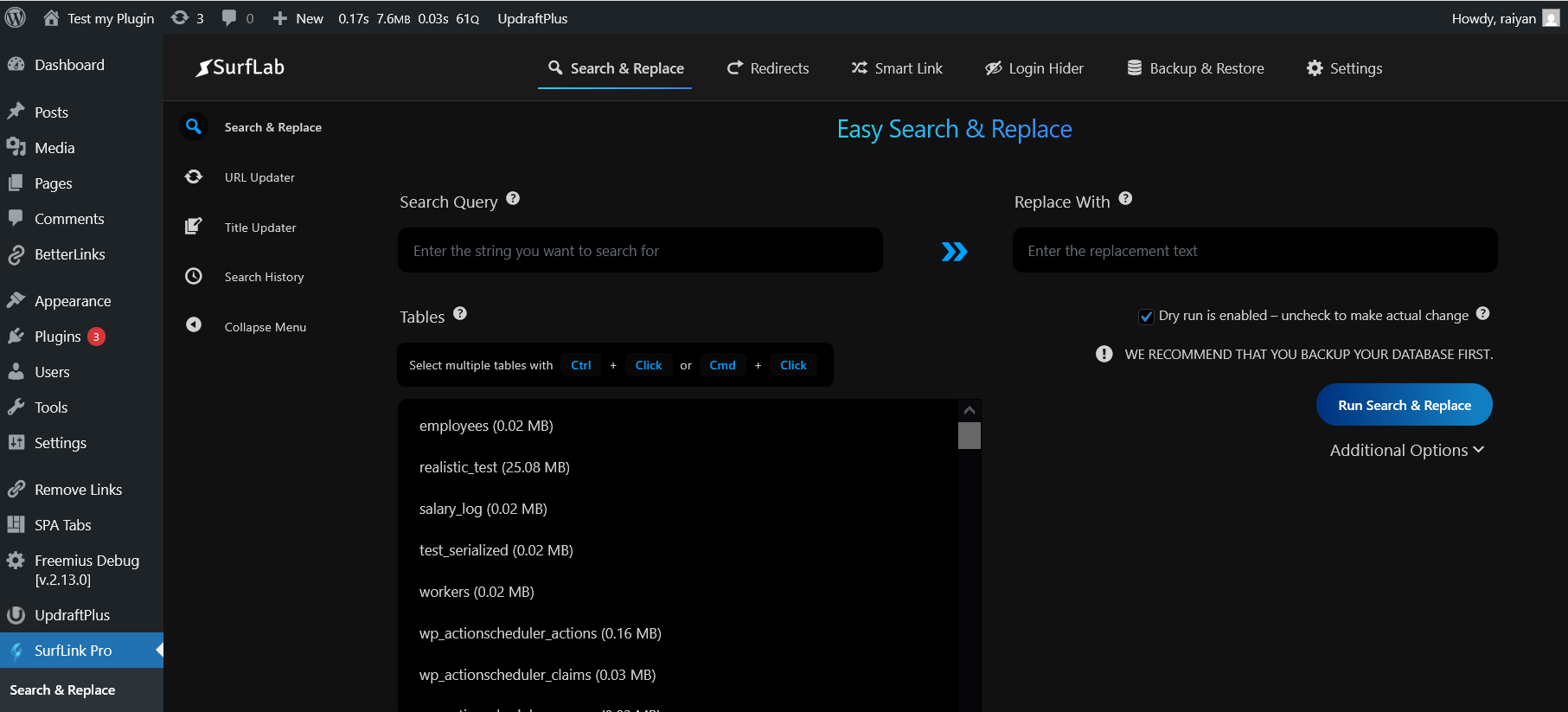Open Search History clock icon
1568x712 pixels.
pos(194,276)
